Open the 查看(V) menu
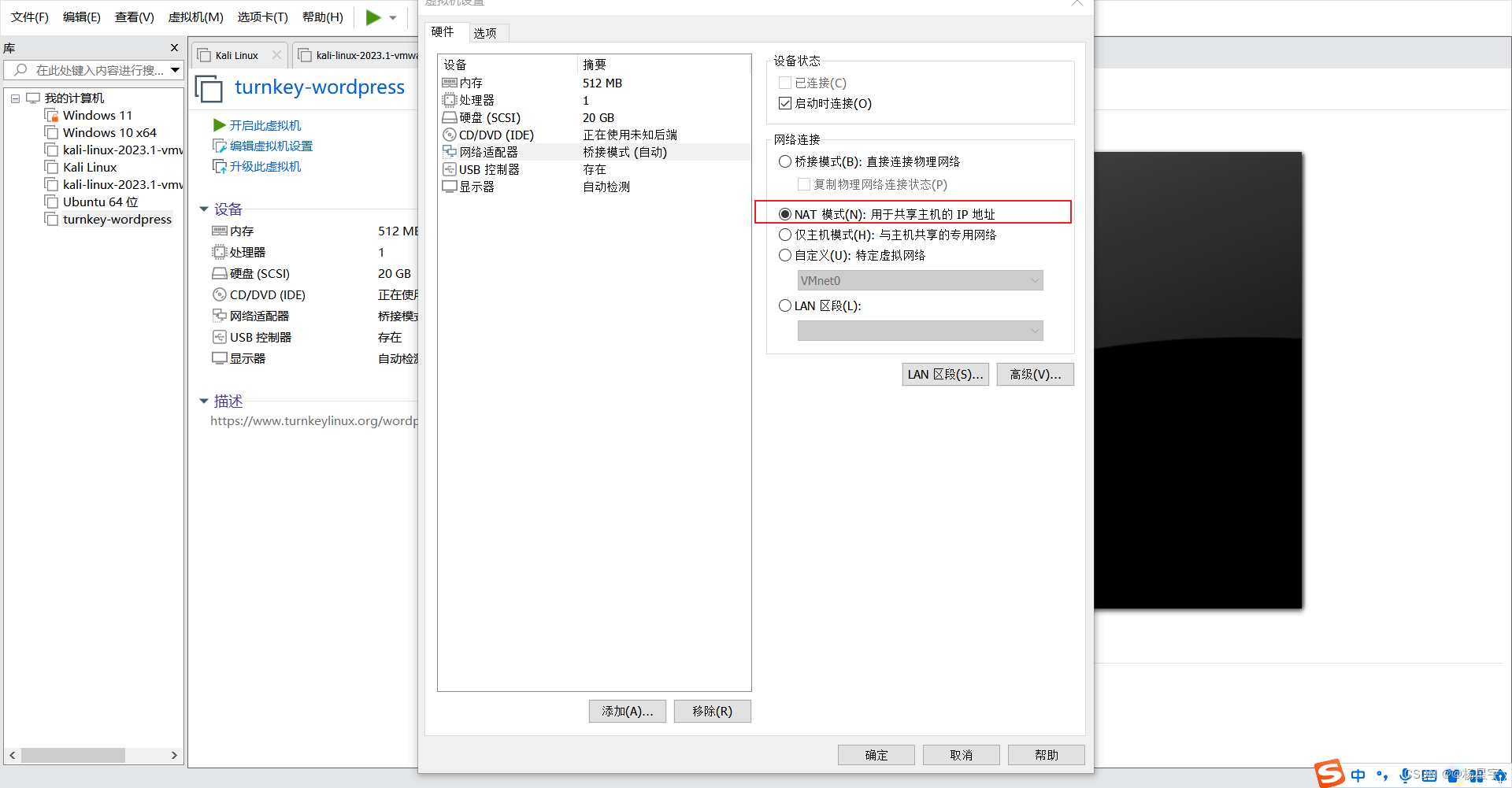1512x788 pixels. coord(135,17)
